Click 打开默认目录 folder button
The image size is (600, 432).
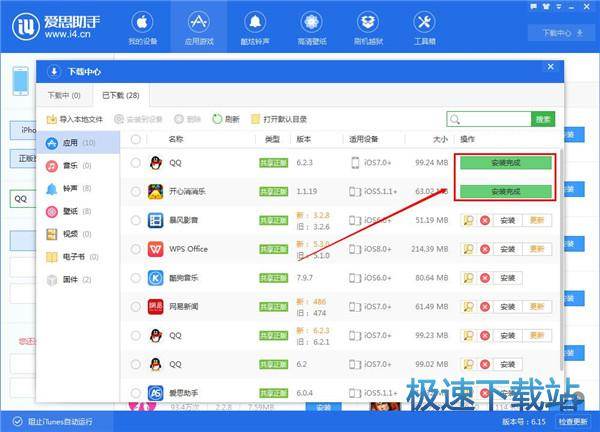[279, 119]
